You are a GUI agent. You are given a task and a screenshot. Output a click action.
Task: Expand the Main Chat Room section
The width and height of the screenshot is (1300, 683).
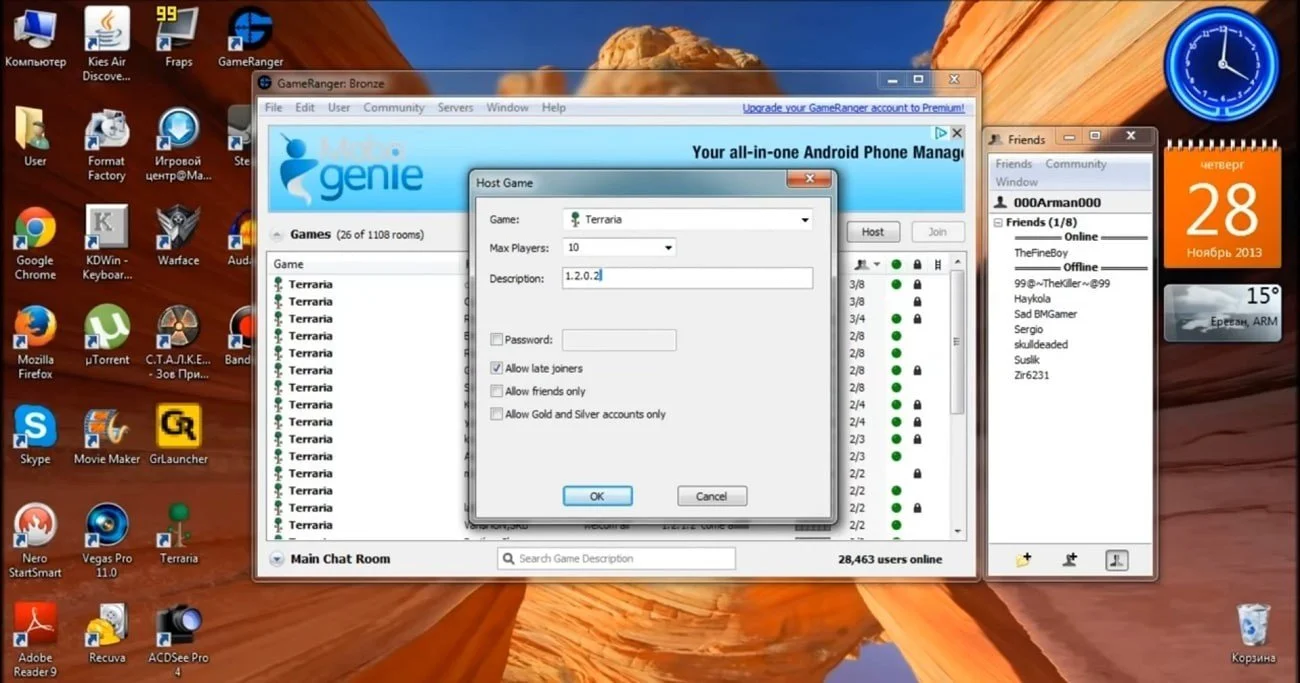pos(276,559)
